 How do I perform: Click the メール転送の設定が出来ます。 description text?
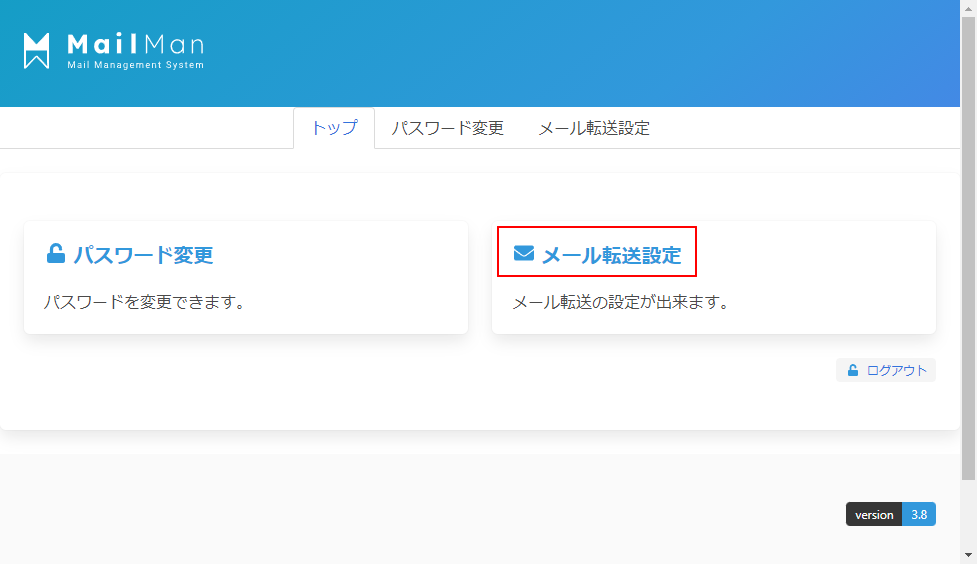620,302
